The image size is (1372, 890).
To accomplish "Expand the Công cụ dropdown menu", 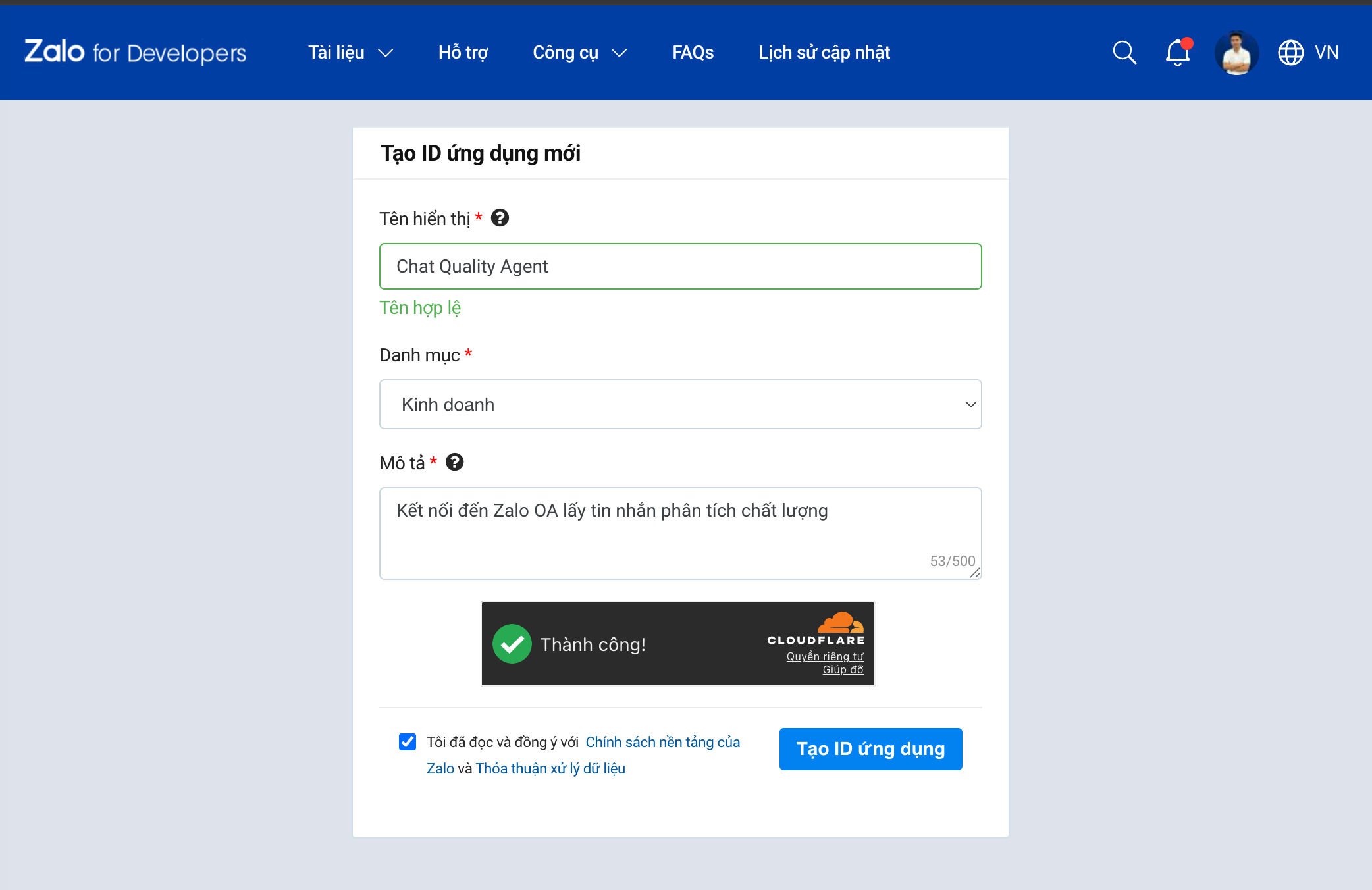I will pos(579,52).
